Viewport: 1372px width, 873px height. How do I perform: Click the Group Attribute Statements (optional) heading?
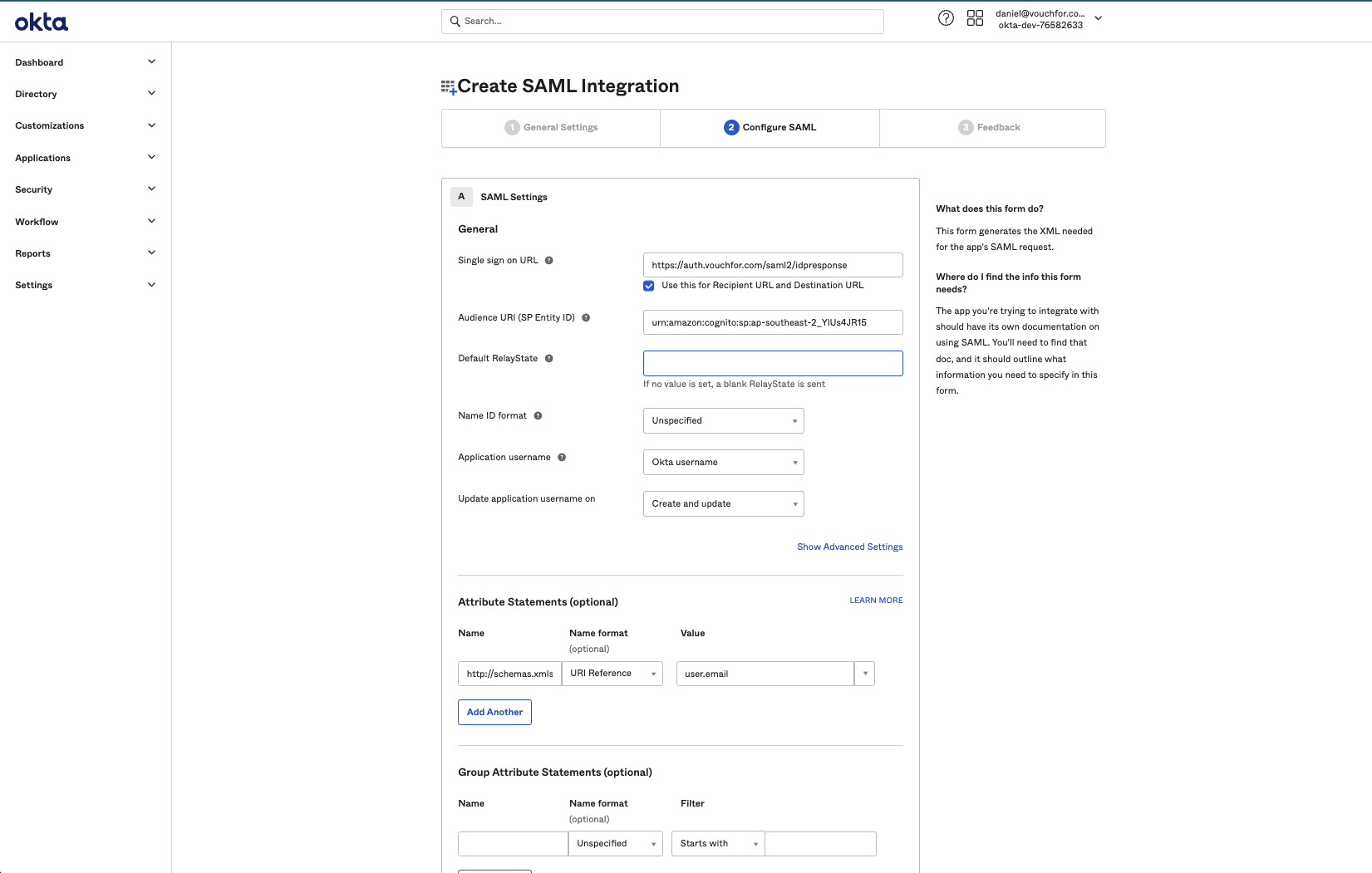tap(555, 772)
